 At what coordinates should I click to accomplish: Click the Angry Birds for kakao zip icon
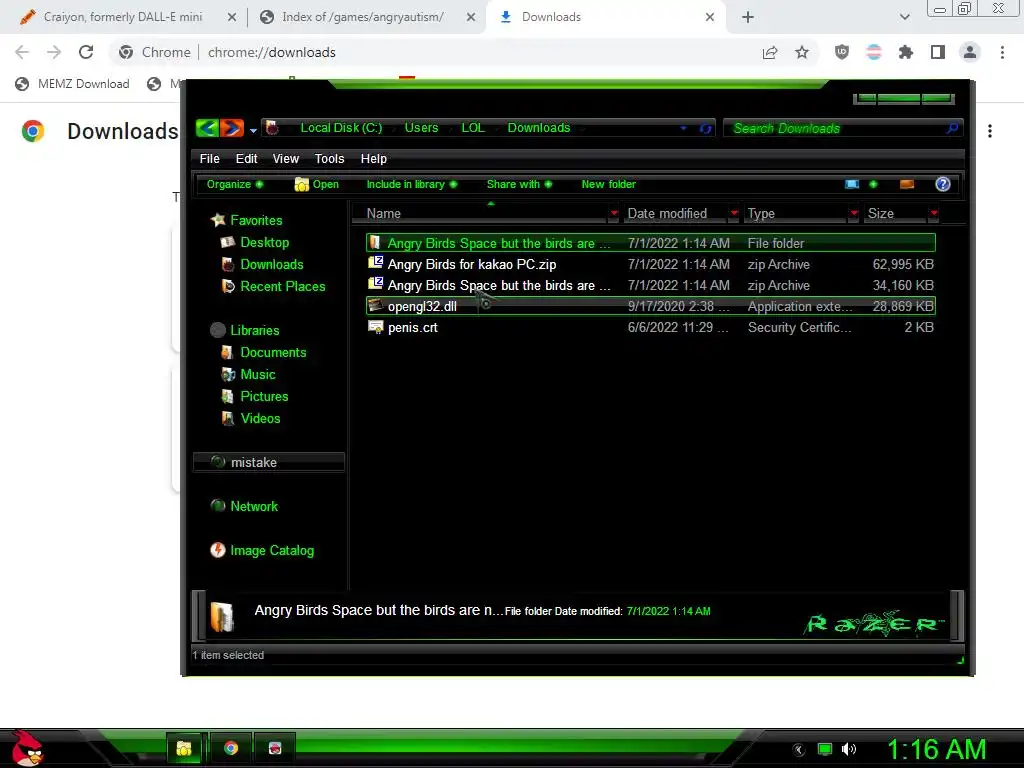click(376, 263)
